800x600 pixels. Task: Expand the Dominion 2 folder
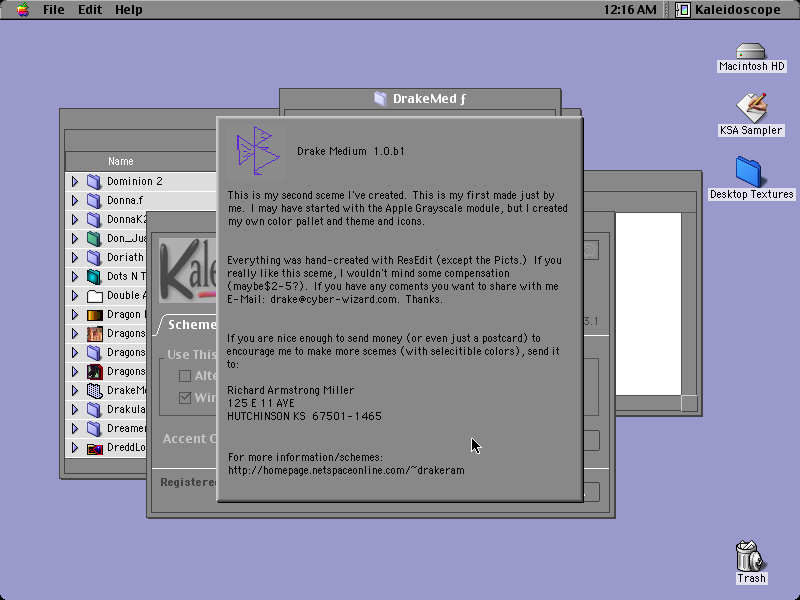pyautogui.click(x=74, y=181)
